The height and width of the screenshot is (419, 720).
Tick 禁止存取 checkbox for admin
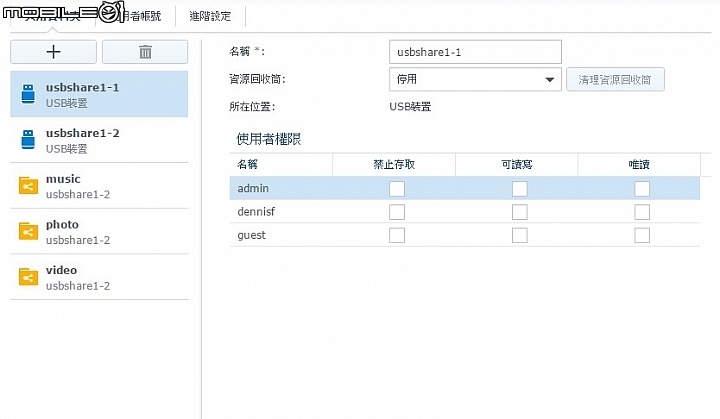pyautogui.click(x=397, y=188)
